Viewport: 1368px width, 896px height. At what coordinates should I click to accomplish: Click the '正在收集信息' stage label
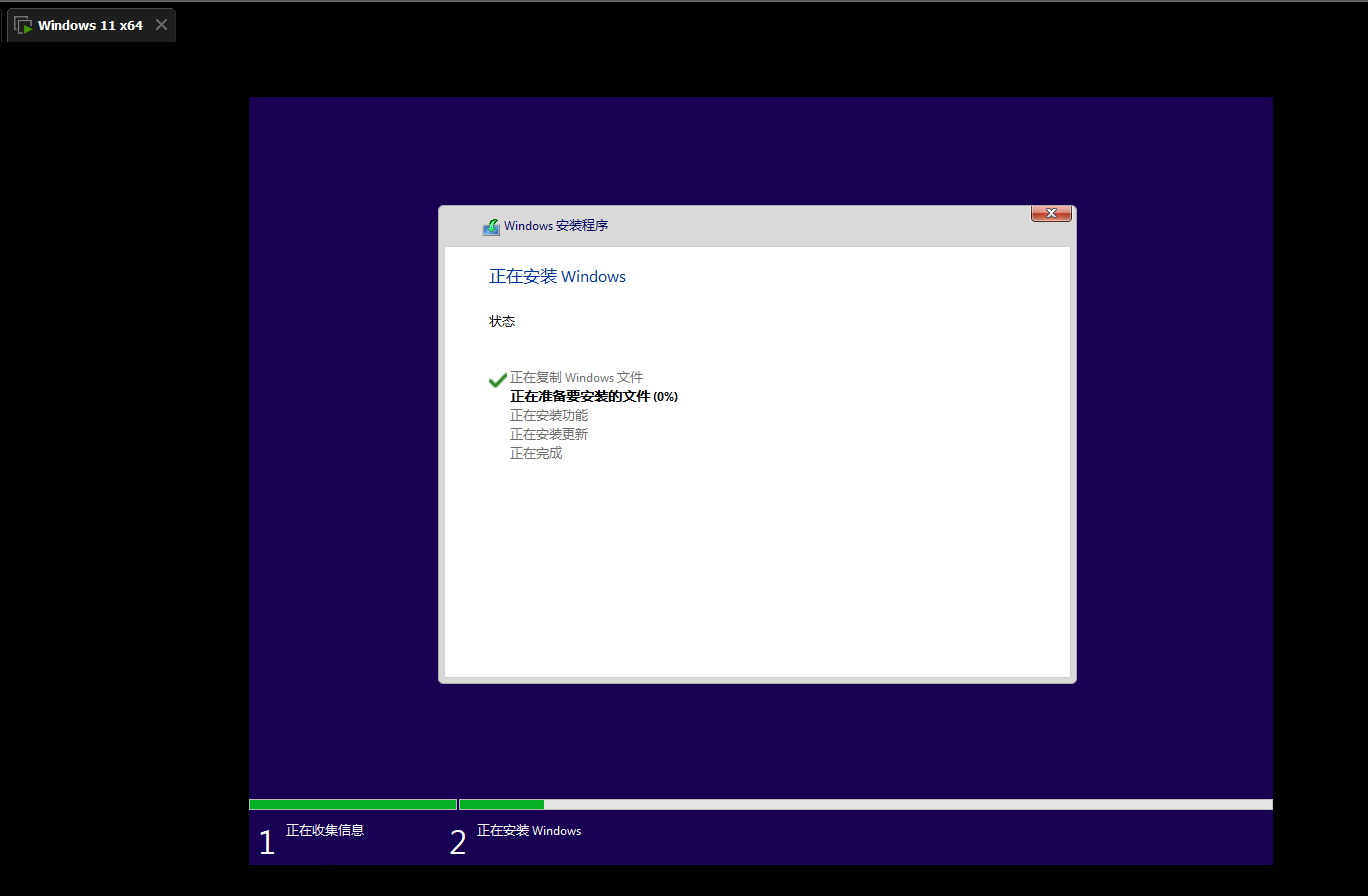[x=325, y=830]
